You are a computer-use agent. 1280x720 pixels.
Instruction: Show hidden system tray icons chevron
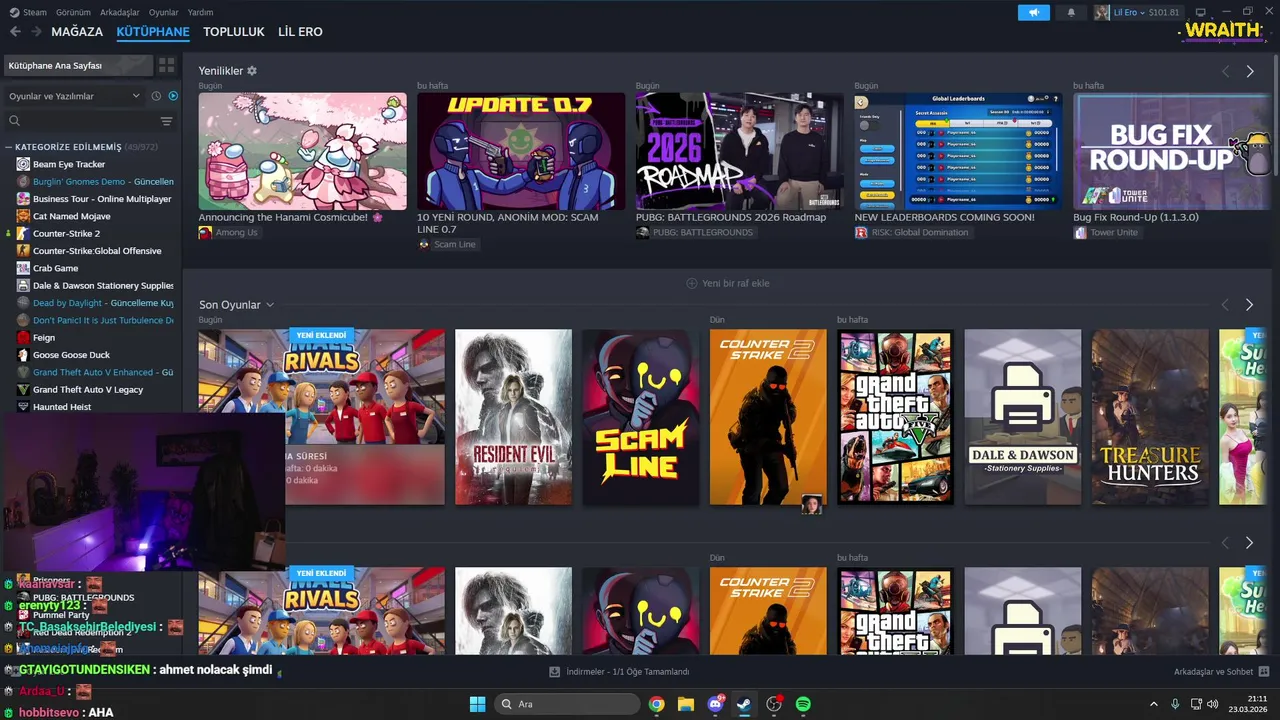pyautogui.click(x=1153, y=704)
